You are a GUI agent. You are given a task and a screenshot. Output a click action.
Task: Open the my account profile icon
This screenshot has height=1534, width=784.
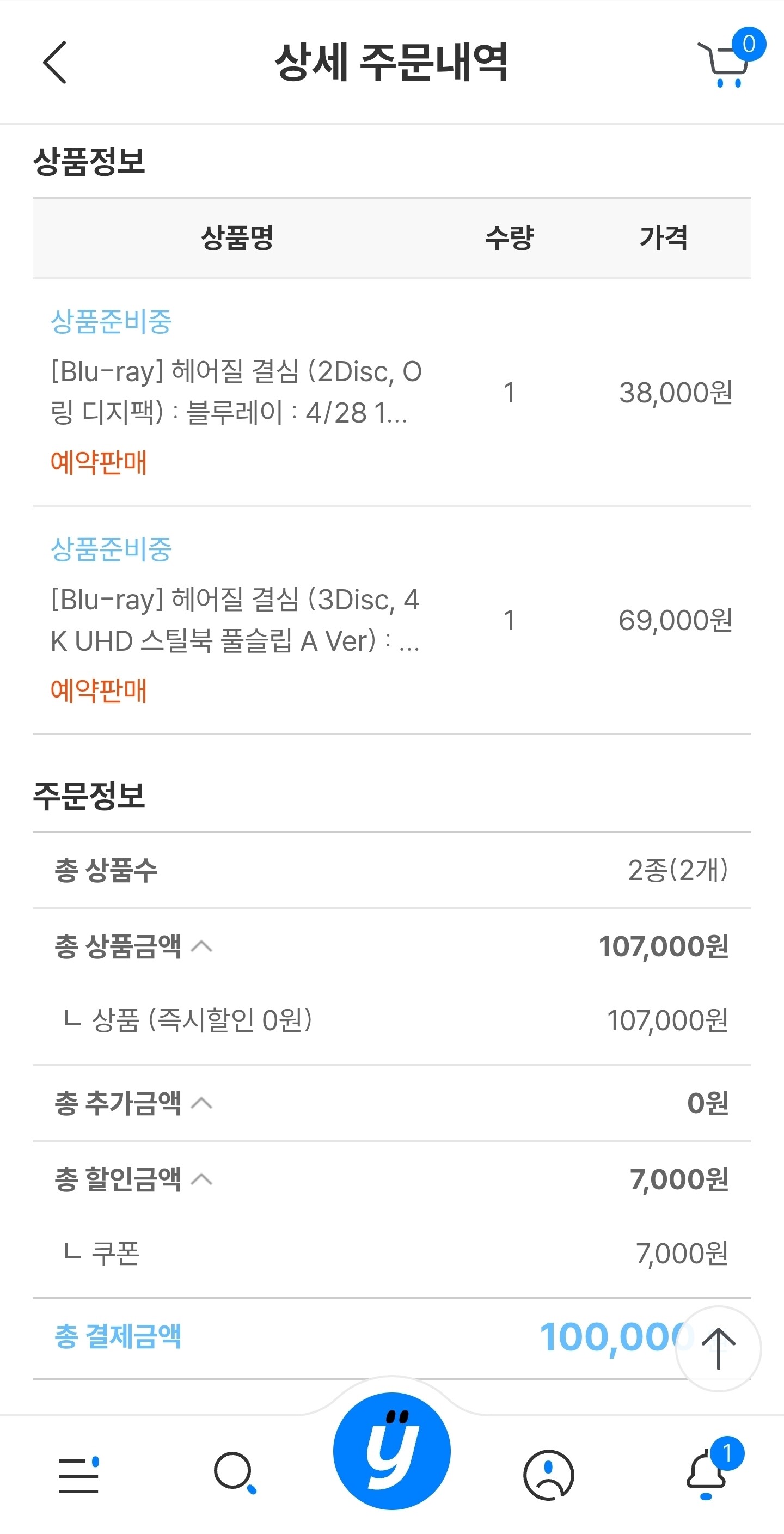point(548,1475)
